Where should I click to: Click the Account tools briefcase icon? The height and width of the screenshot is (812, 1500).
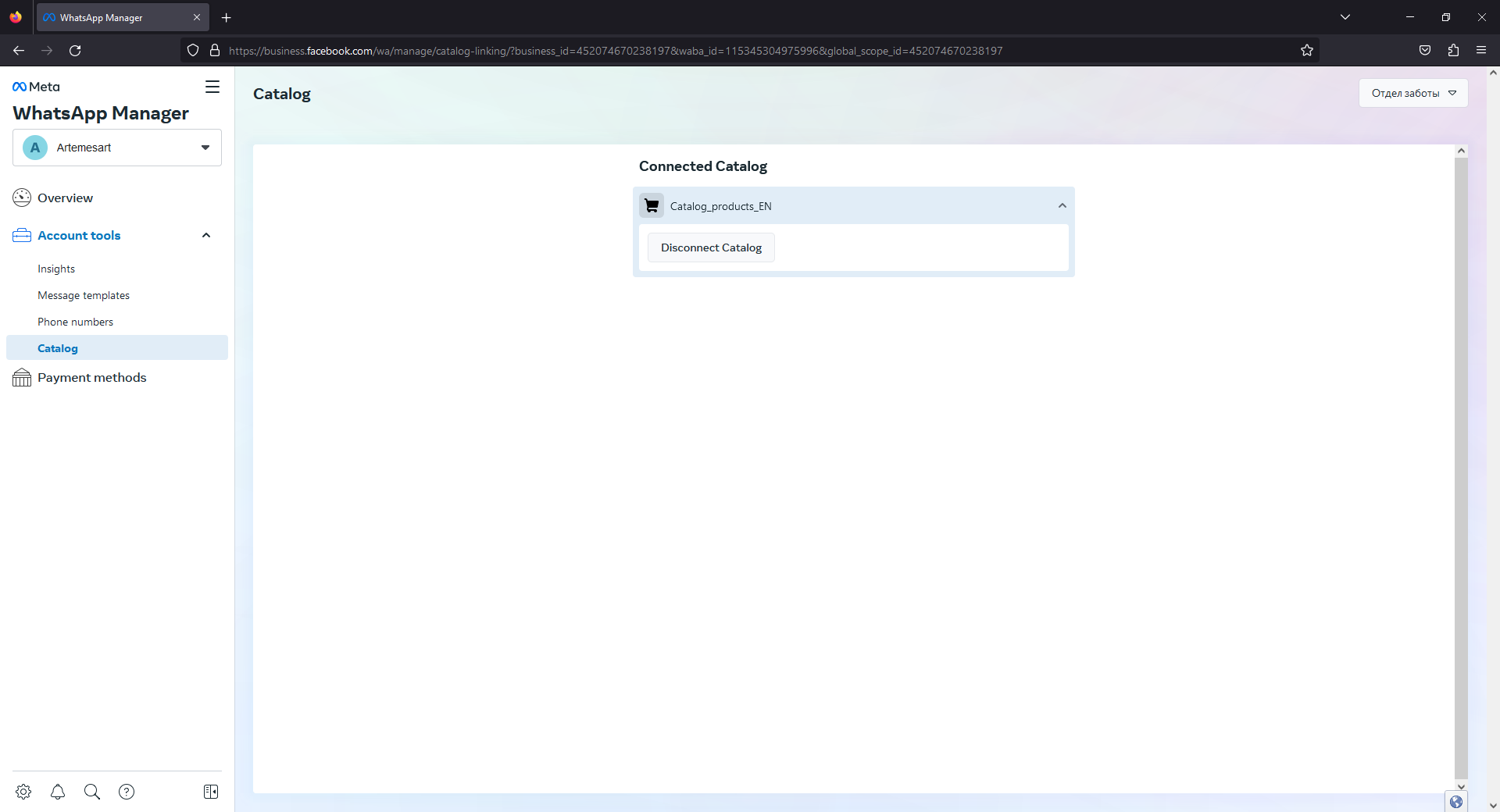[x=22, y=235]
